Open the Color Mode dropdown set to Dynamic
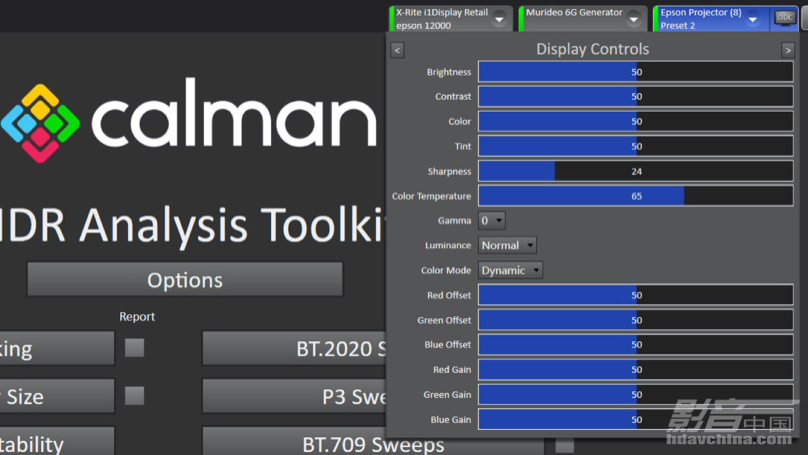 coord(510,270)
